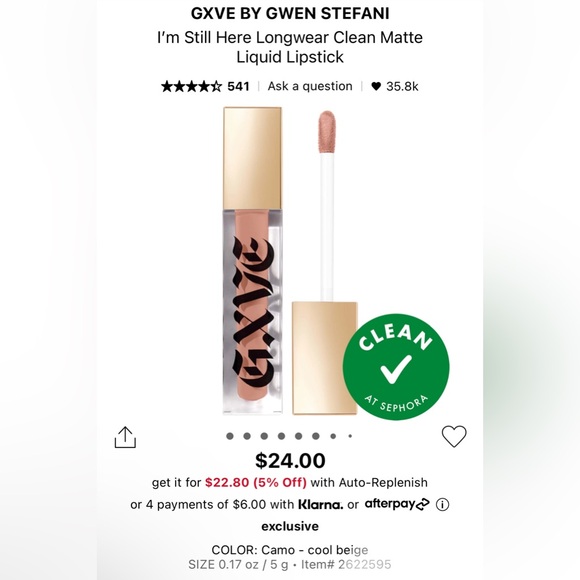Image resolution: width=580 pixels, height=580 pixels.
Task: Jump to the fourth carousel dot
Action: click(281, 436)
